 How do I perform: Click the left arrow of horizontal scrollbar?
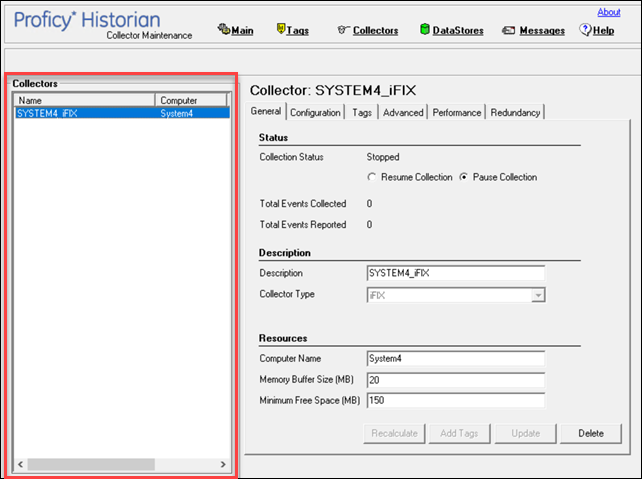click(20, 464)
